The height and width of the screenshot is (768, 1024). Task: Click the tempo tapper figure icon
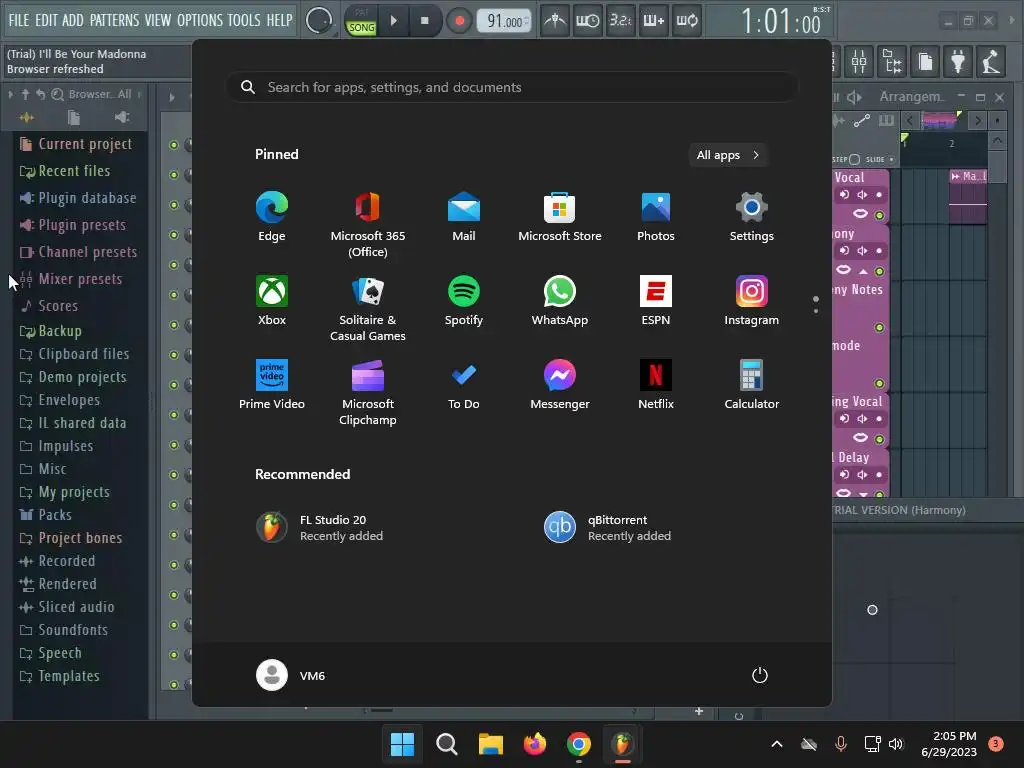[991, 62]
